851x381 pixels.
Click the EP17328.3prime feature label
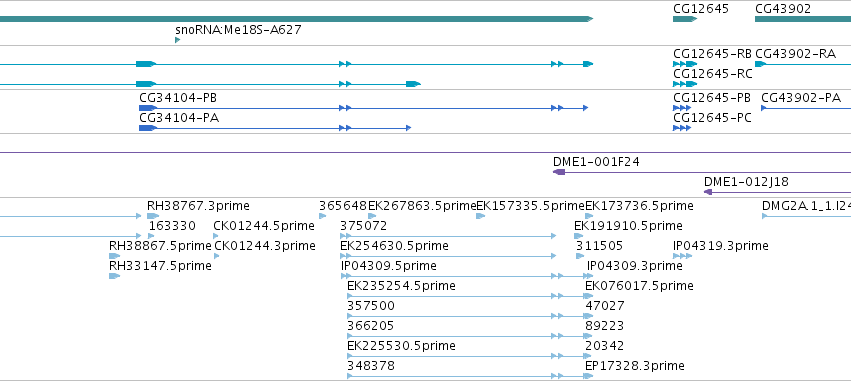pyautogui.click(x=634, y=366)
